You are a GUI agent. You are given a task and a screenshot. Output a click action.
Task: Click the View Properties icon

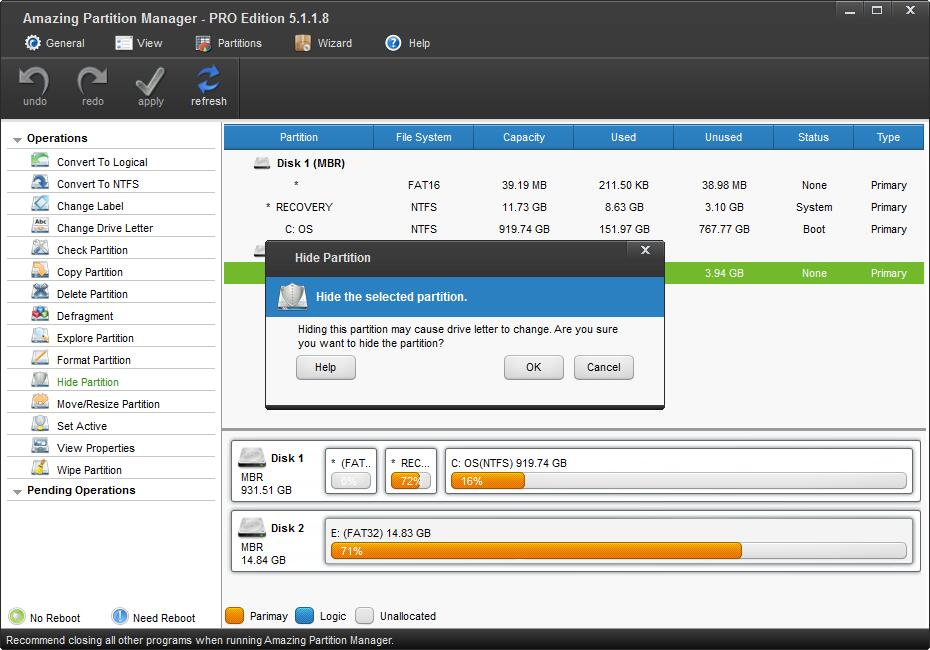(40, 446)
